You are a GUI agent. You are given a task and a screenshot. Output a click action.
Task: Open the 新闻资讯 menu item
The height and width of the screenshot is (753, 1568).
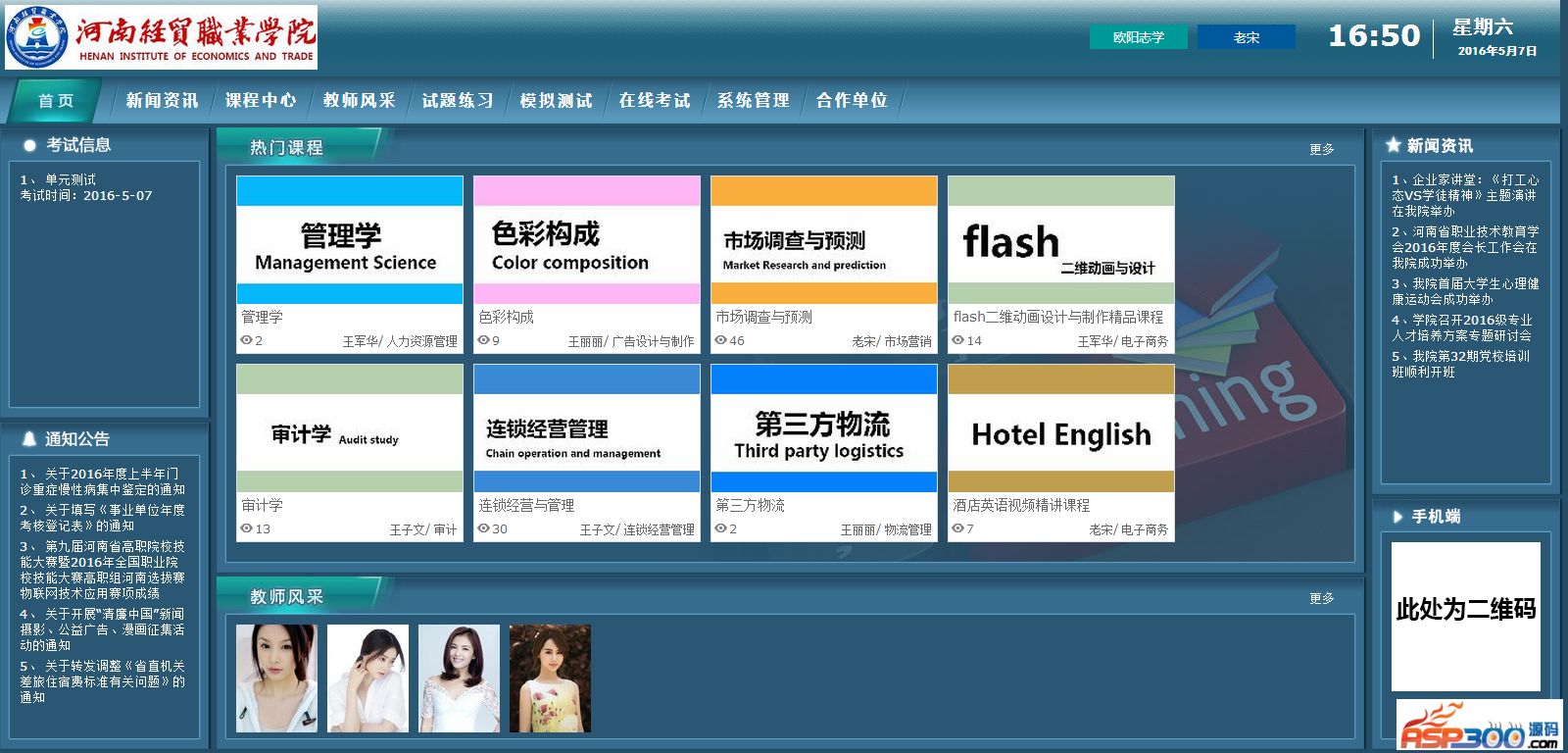[162, 100]
